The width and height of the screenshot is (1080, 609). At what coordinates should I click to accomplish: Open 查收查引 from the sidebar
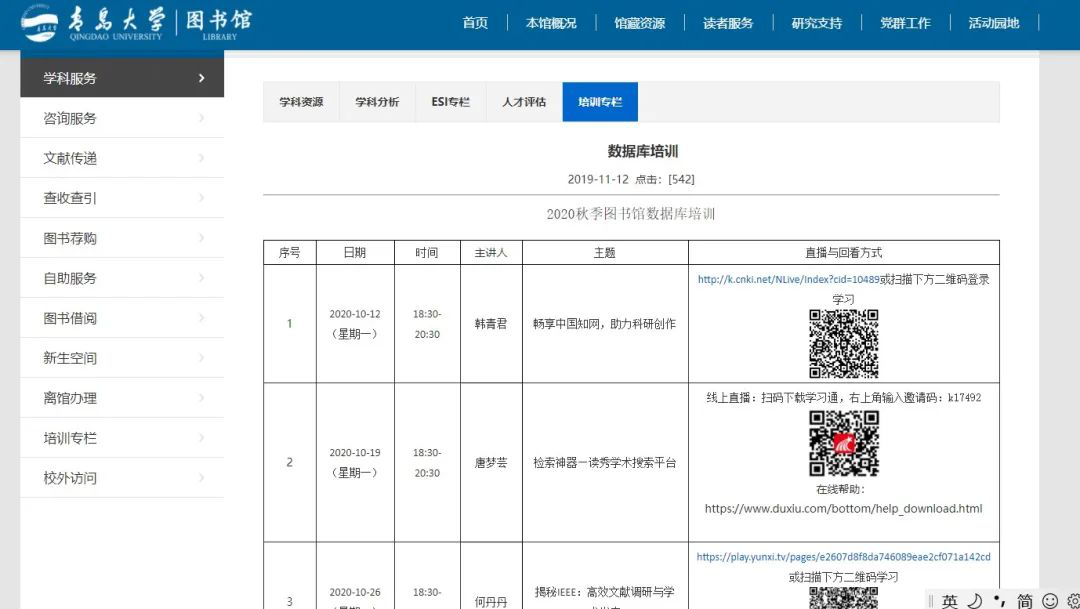click(x=122, y=198)
